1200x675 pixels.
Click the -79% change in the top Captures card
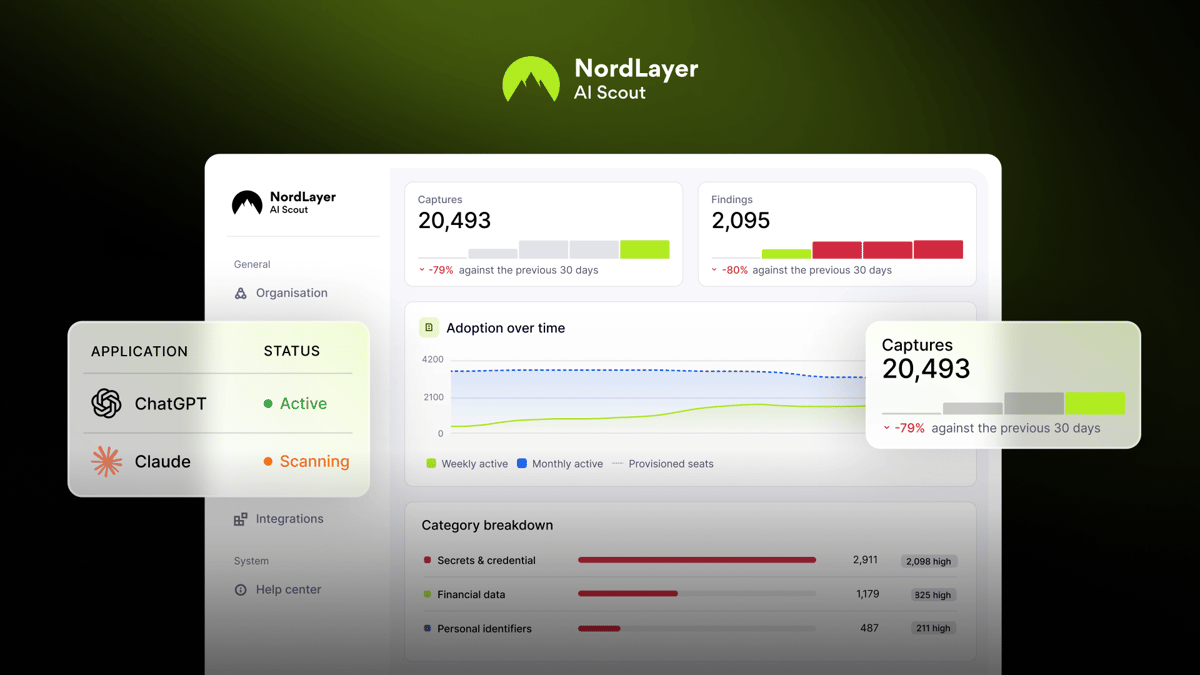tap(441, 270)
